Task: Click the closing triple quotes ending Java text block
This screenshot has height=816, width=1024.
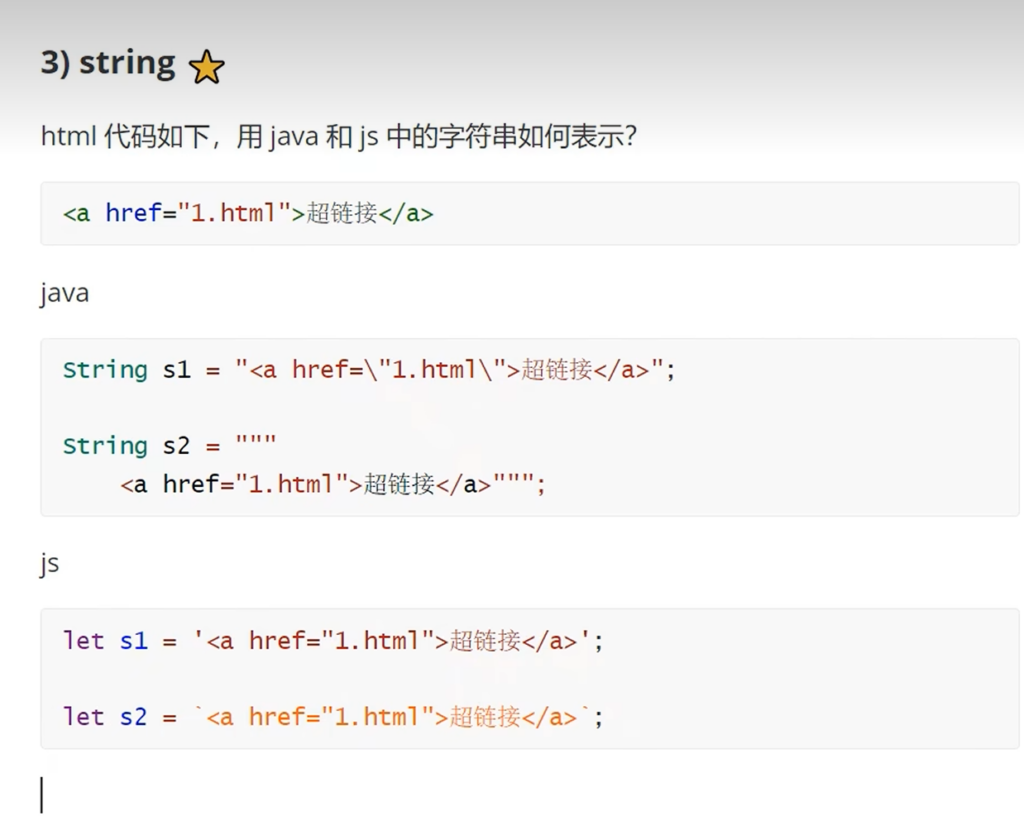Action: click(x=513, y=483)
